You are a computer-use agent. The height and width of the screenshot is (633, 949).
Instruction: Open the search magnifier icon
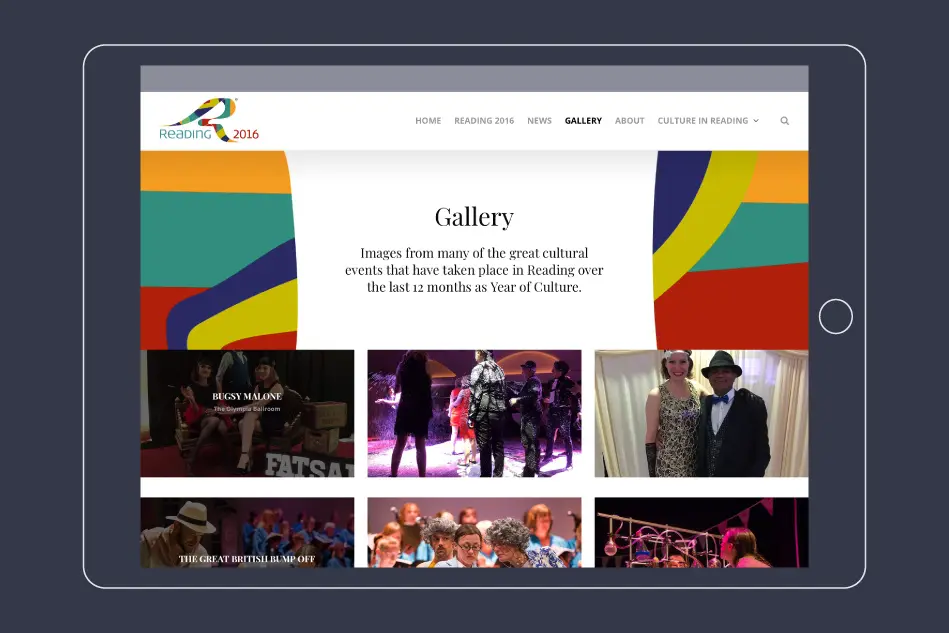click(784, 121)
